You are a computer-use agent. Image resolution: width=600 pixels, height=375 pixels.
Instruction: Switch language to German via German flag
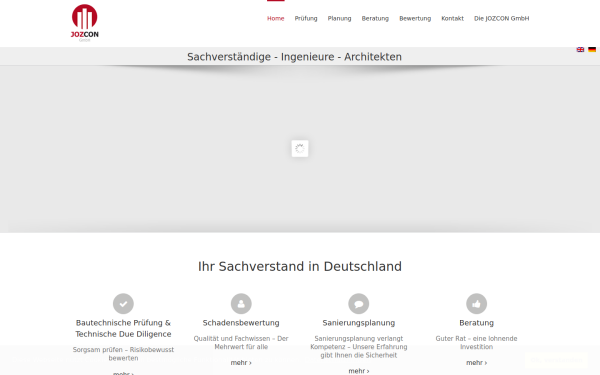(x=592, y=49)
